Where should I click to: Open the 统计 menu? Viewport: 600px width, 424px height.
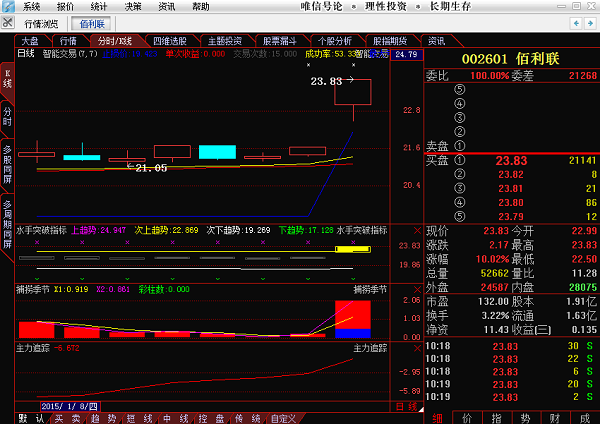[x=99, y=6]
